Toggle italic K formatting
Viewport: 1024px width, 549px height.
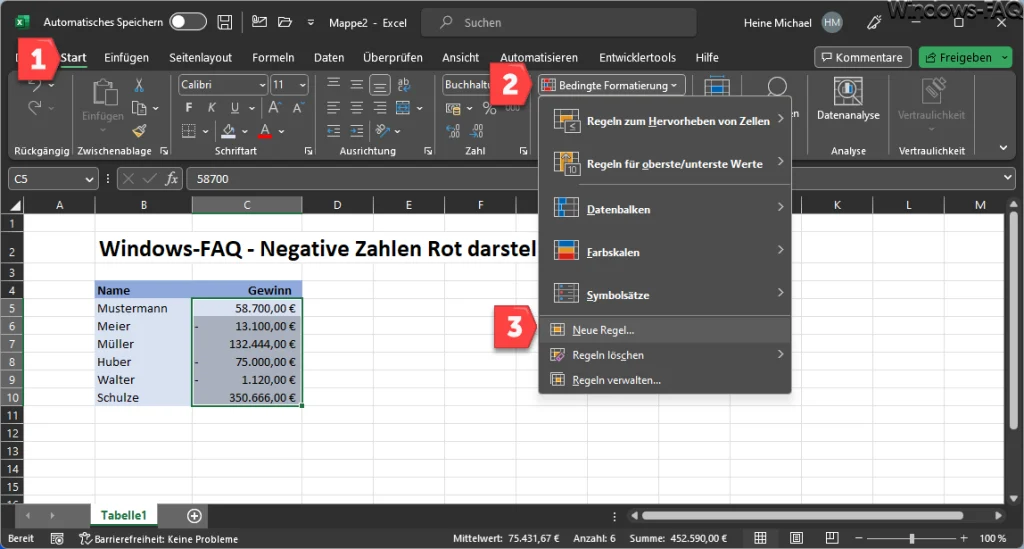pyautogui.click(x=212, y=108)
